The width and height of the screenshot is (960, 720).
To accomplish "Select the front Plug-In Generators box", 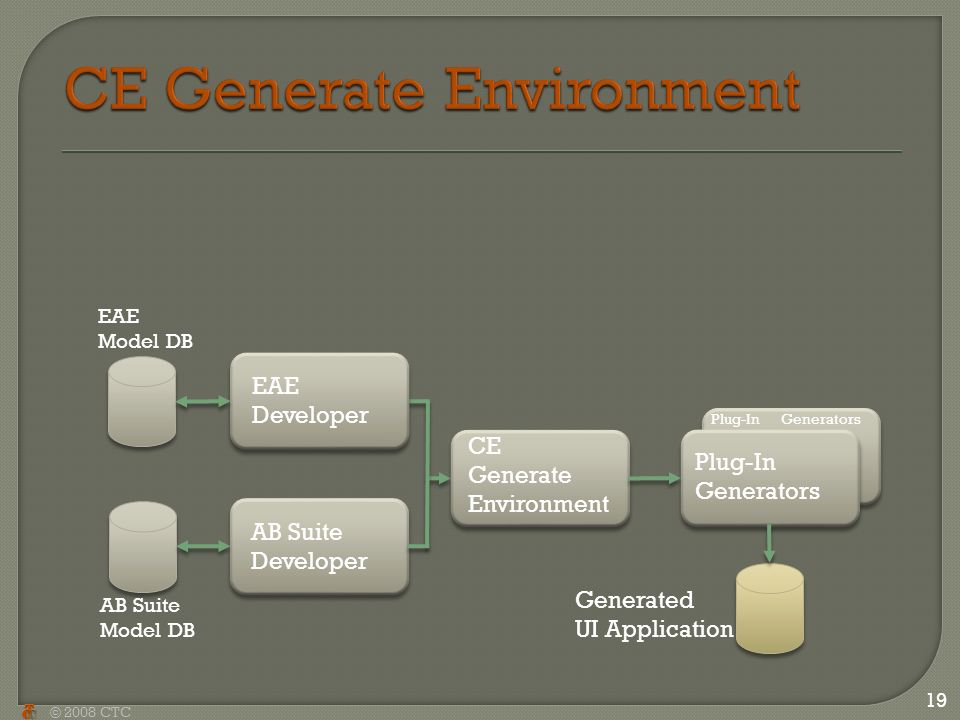I will 770,478.
